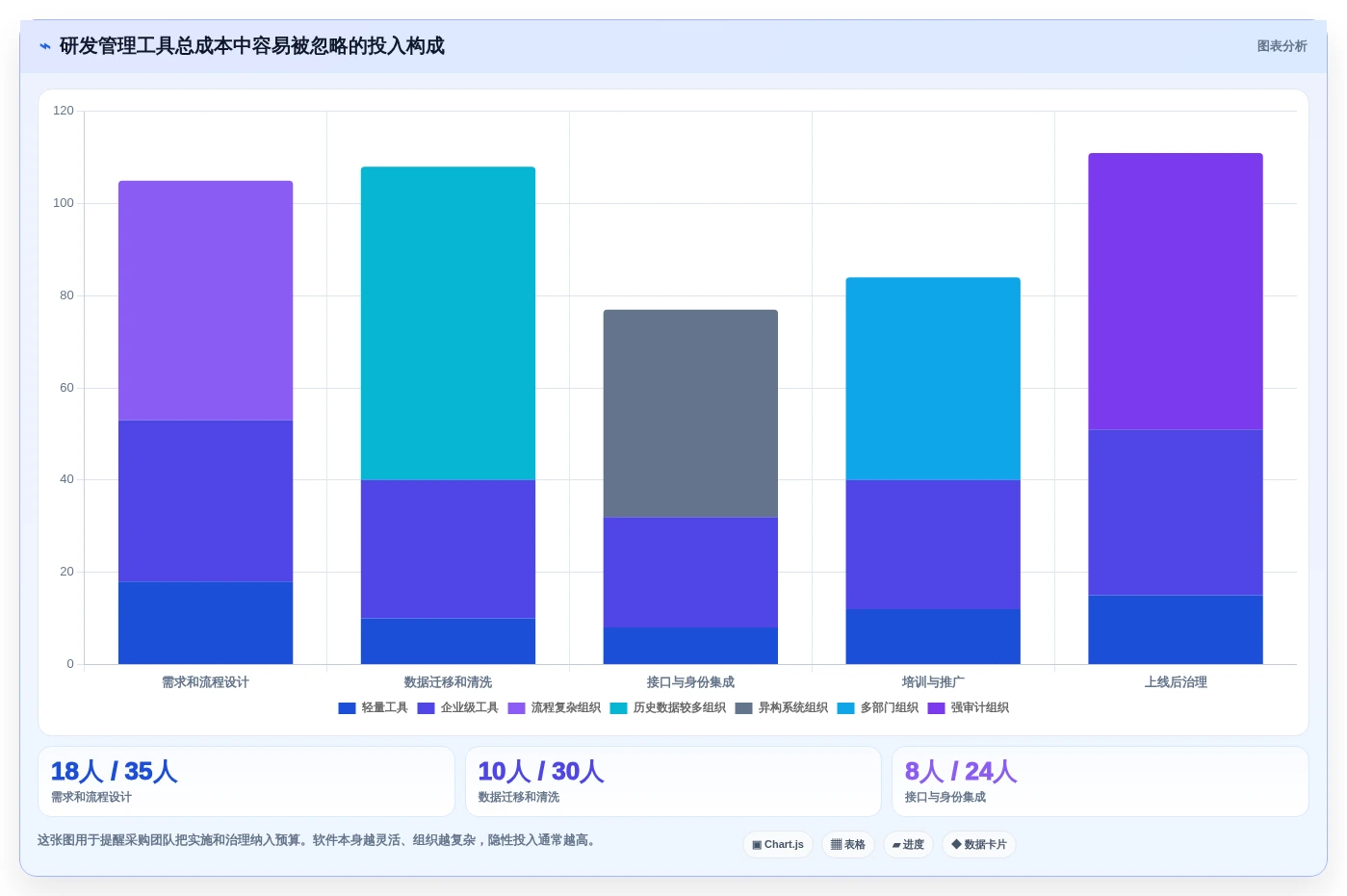
Task: Click the 轻量工具 segment of 需求和流程设计 bar
Action: click(x=205, y=623)
